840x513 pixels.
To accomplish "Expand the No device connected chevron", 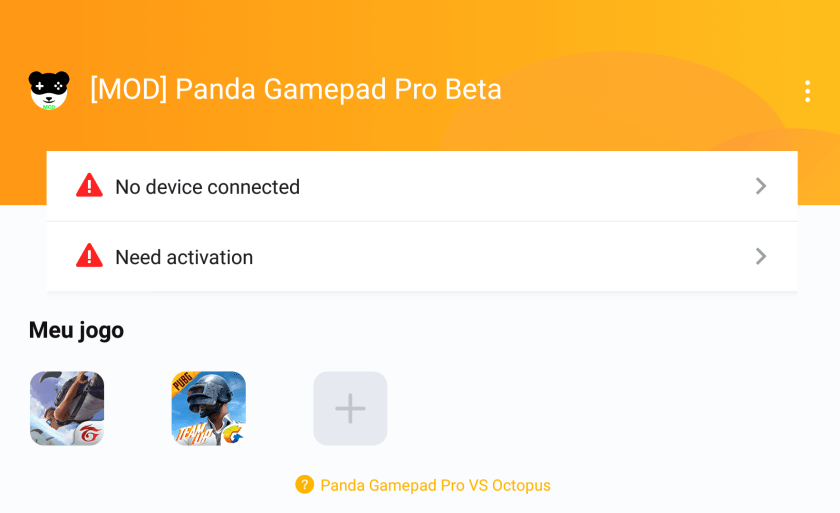I will click(x=761, y=186).
